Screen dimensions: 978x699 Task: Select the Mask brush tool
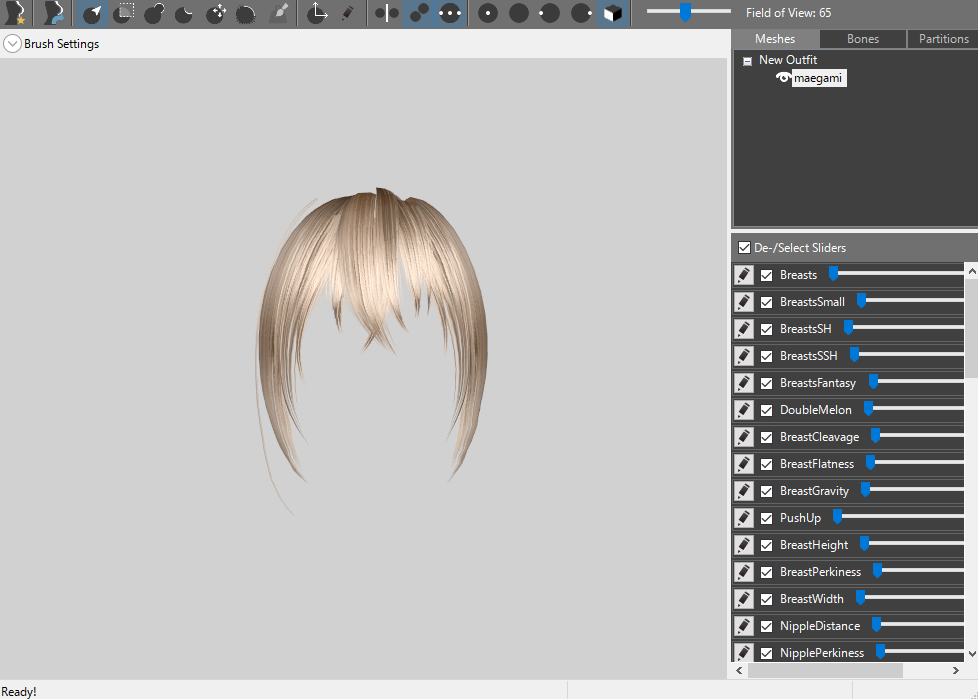point(124,13)
